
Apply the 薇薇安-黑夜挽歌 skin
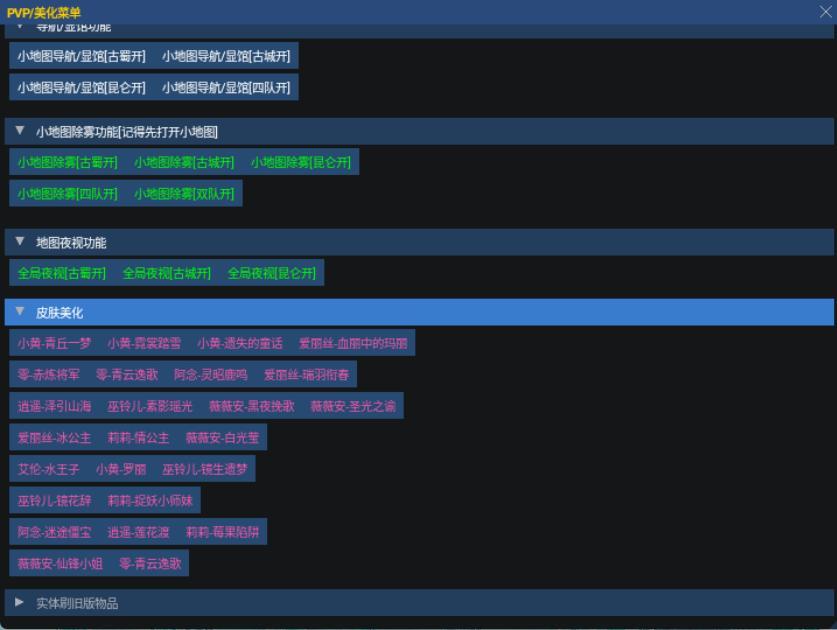point(251,406)
